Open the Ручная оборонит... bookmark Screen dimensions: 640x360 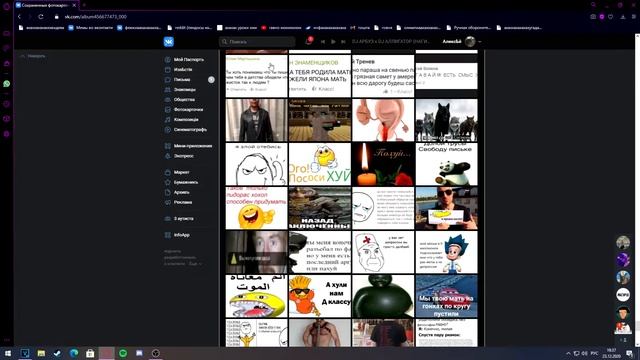469,28
